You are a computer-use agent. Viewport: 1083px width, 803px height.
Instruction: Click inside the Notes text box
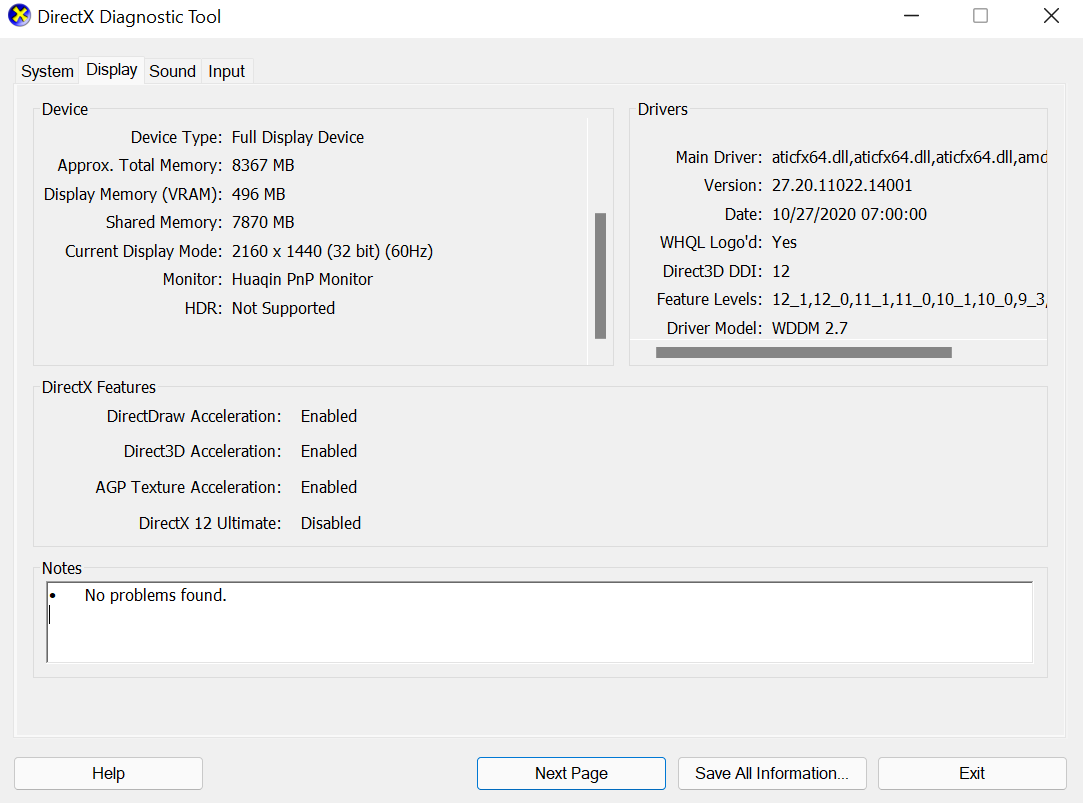[x=540, y=622]
